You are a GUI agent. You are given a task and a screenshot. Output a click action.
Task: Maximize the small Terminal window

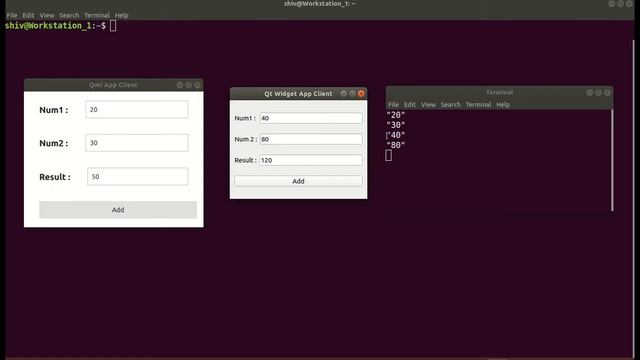598,93
